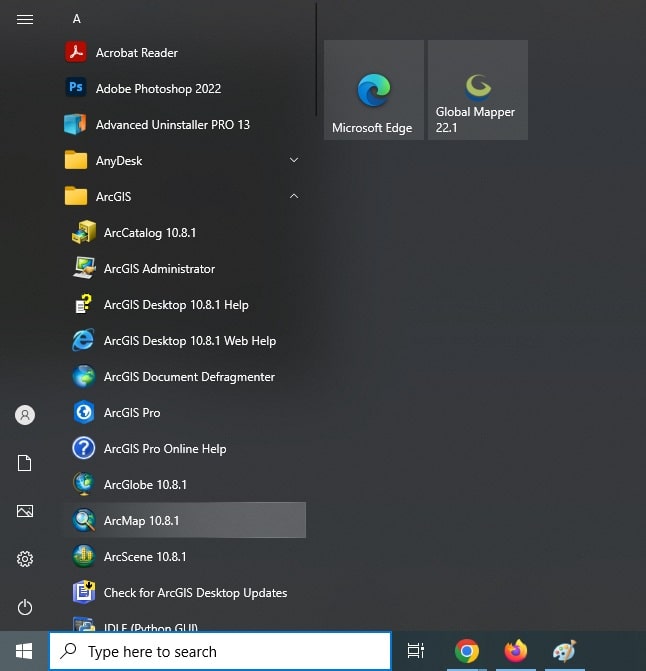Open the user account icon
This screenshot has height=671, width=646.
25,415
